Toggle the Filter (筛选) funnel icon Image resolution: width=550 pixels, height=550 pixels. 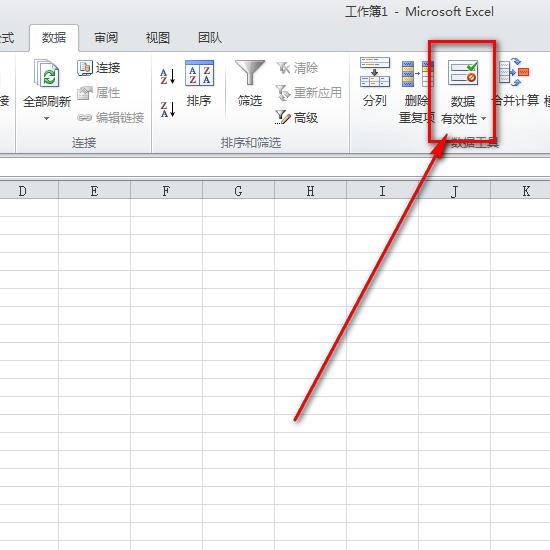click(x=250, y=73)
